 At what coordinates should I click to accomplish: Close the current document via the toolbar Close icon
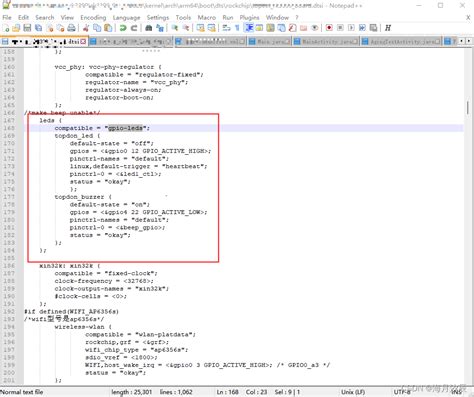click(x=50, y=28)
